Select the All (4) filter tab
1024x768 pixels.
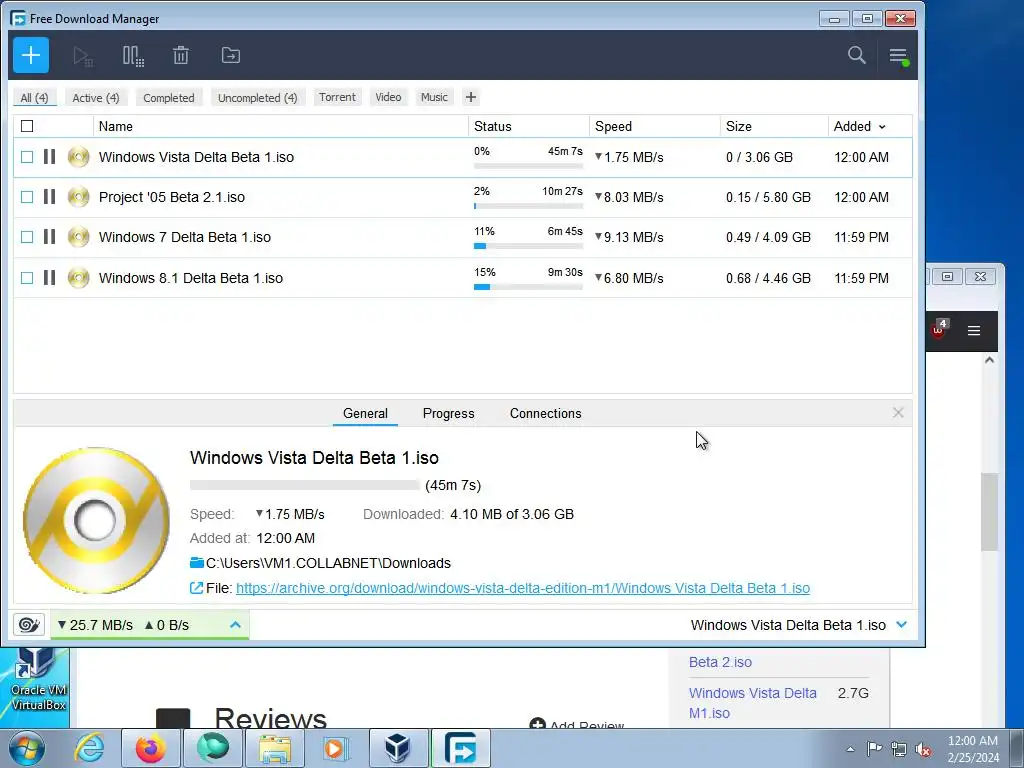coord(35,97)
